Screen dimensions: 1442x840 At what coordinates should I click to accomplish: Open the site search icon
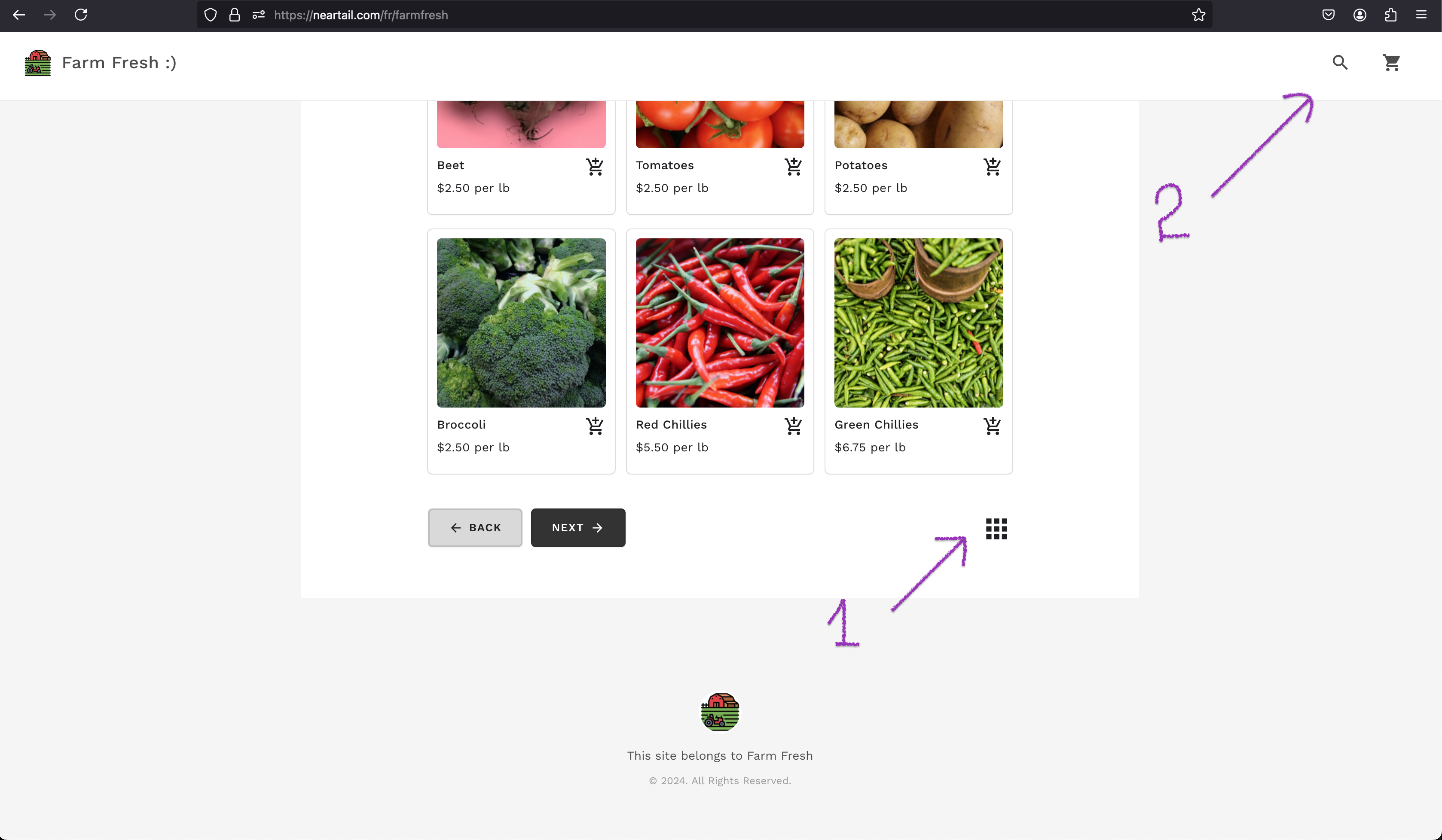coord(1340,62)
